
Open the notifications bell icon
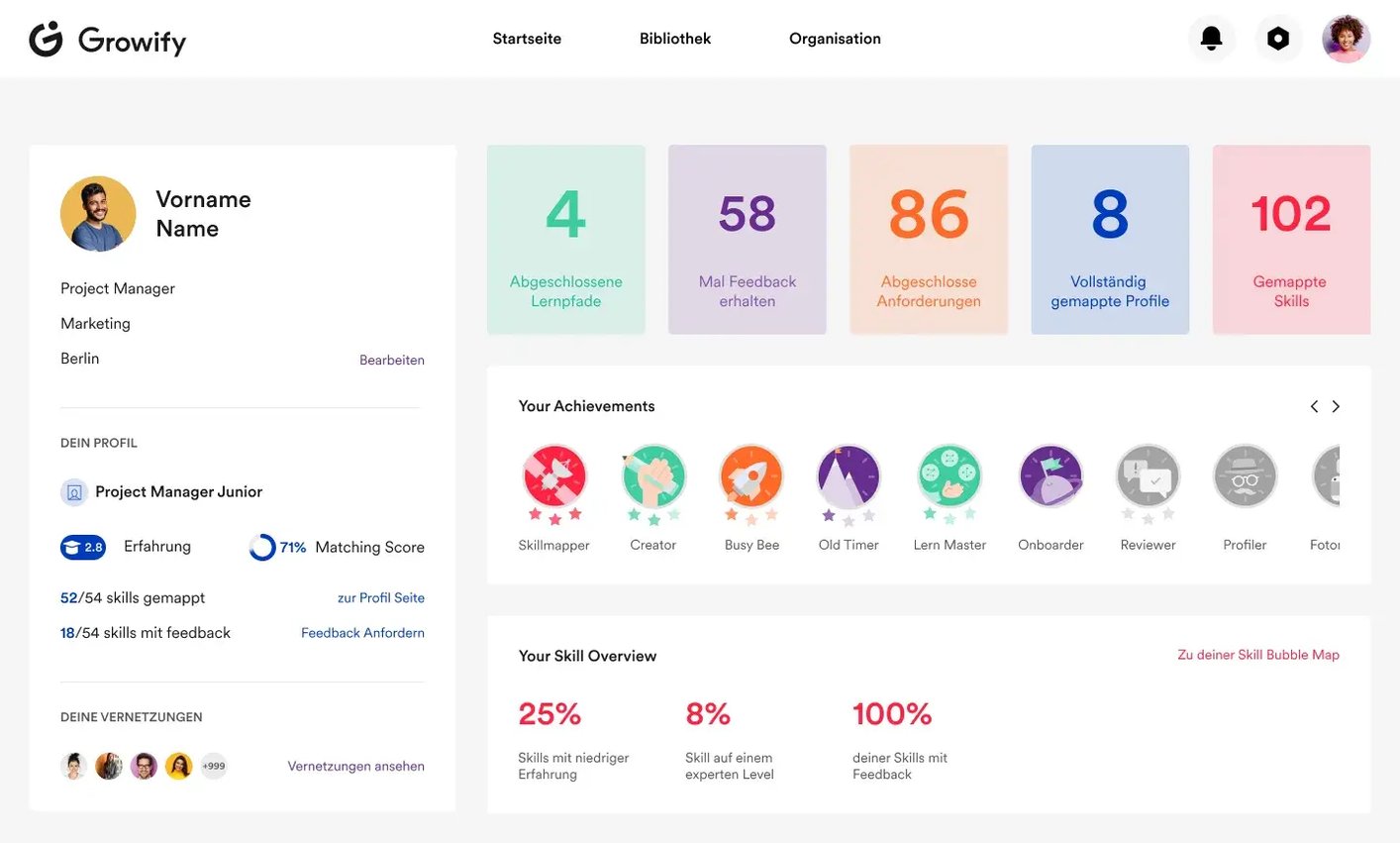point(1211,39)
